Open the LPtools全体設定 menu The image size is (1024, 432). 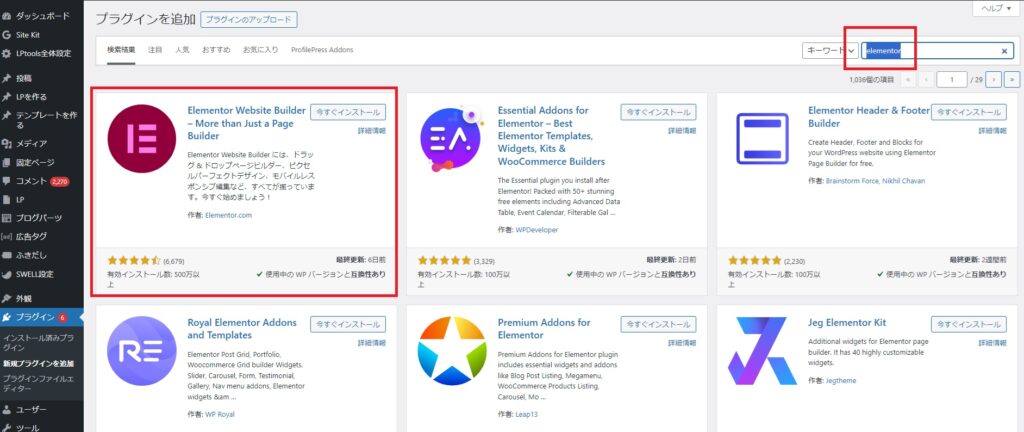tap(42, 53)
